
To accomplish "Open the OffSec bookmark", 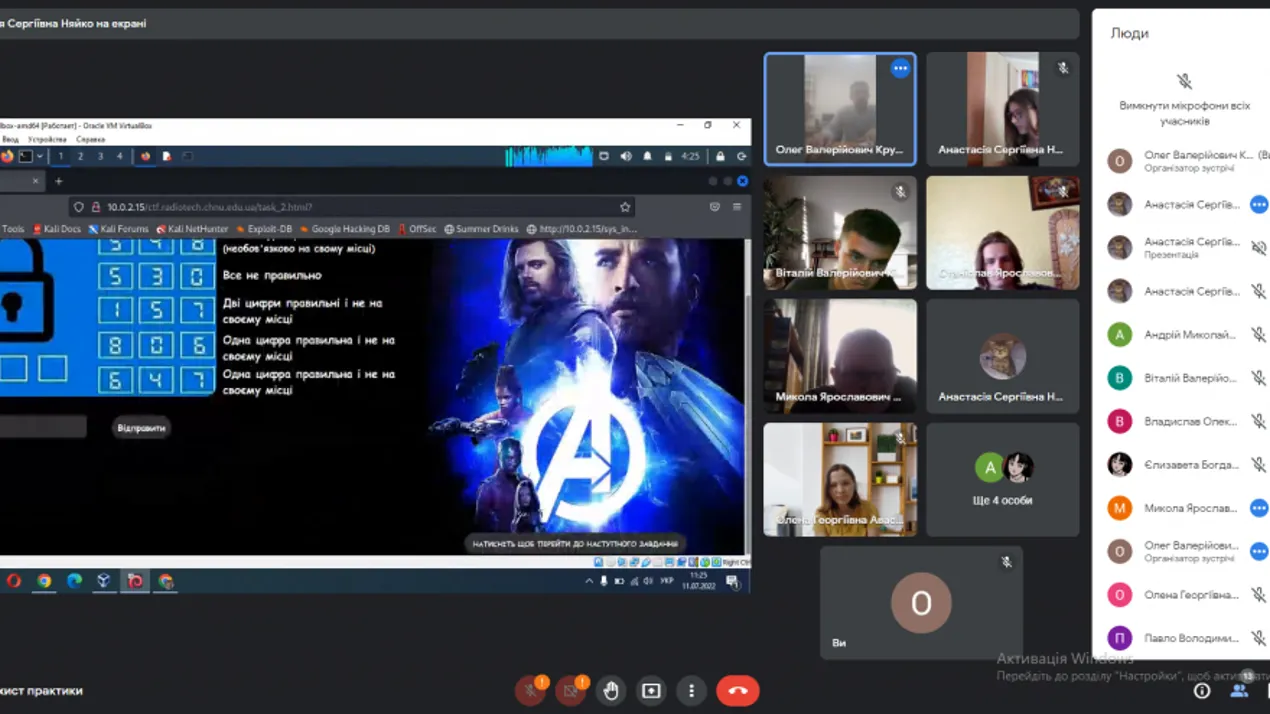I will tap(417, 229).
